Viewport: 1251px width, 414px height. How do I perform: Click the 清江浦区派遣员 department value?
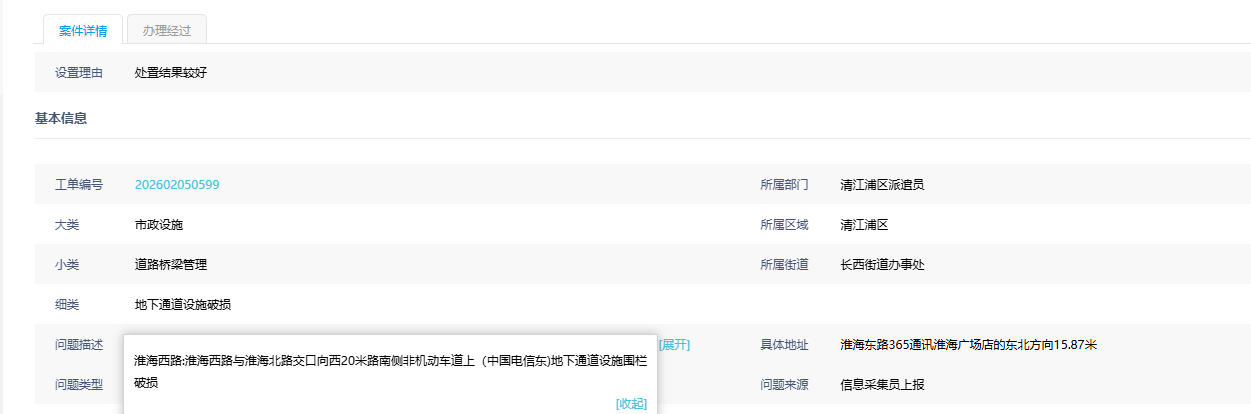882,185
